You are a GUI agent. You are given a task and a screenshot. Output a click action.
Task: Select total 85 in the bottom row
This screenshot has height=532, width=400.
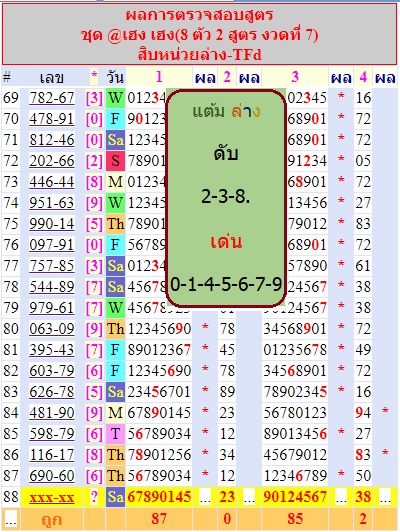[x=295, y=519]
